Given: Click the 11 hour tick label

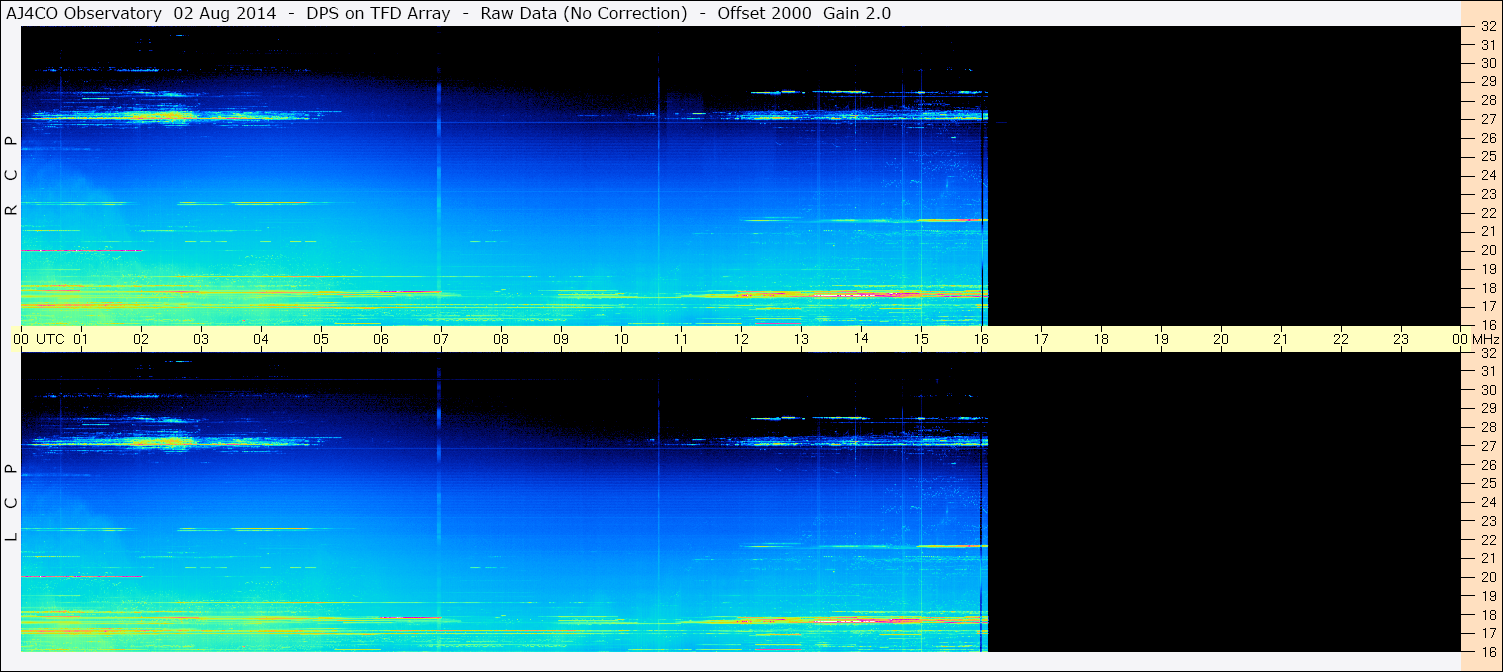Looking at the screenshot, I should [x=681, y=339].
